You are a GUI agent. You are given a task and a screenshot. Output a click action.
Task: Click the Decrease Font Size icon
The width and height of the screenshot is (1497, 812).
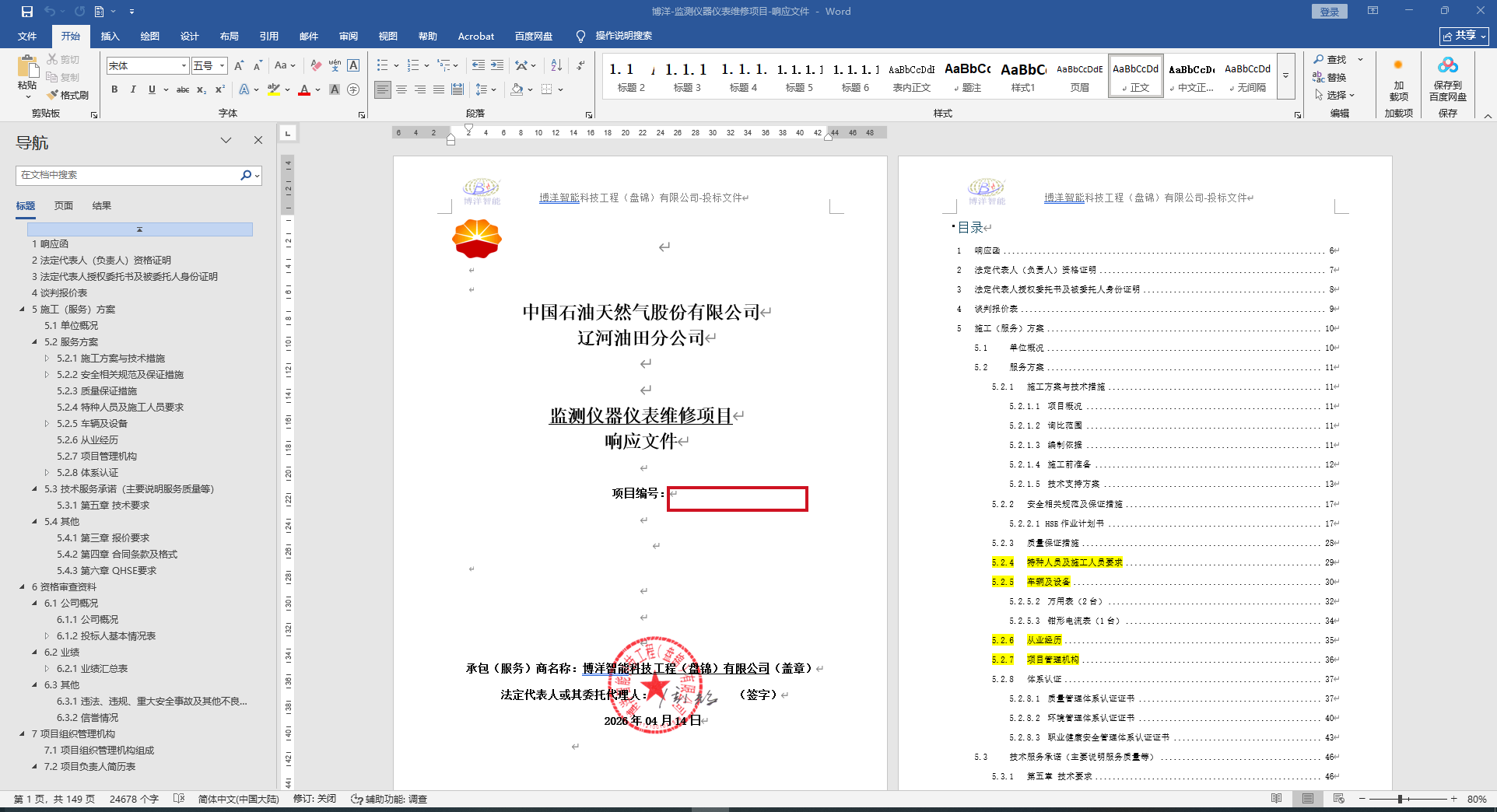click(x=258, y=66)
